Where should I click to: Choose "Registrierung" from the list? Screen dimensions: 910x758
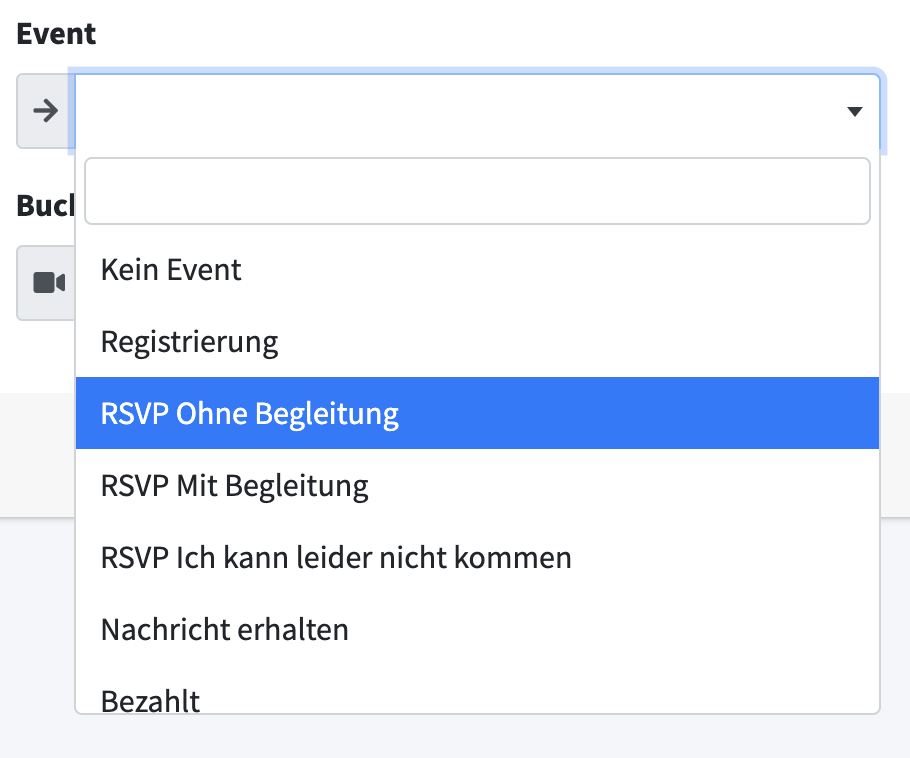point(189,342)
